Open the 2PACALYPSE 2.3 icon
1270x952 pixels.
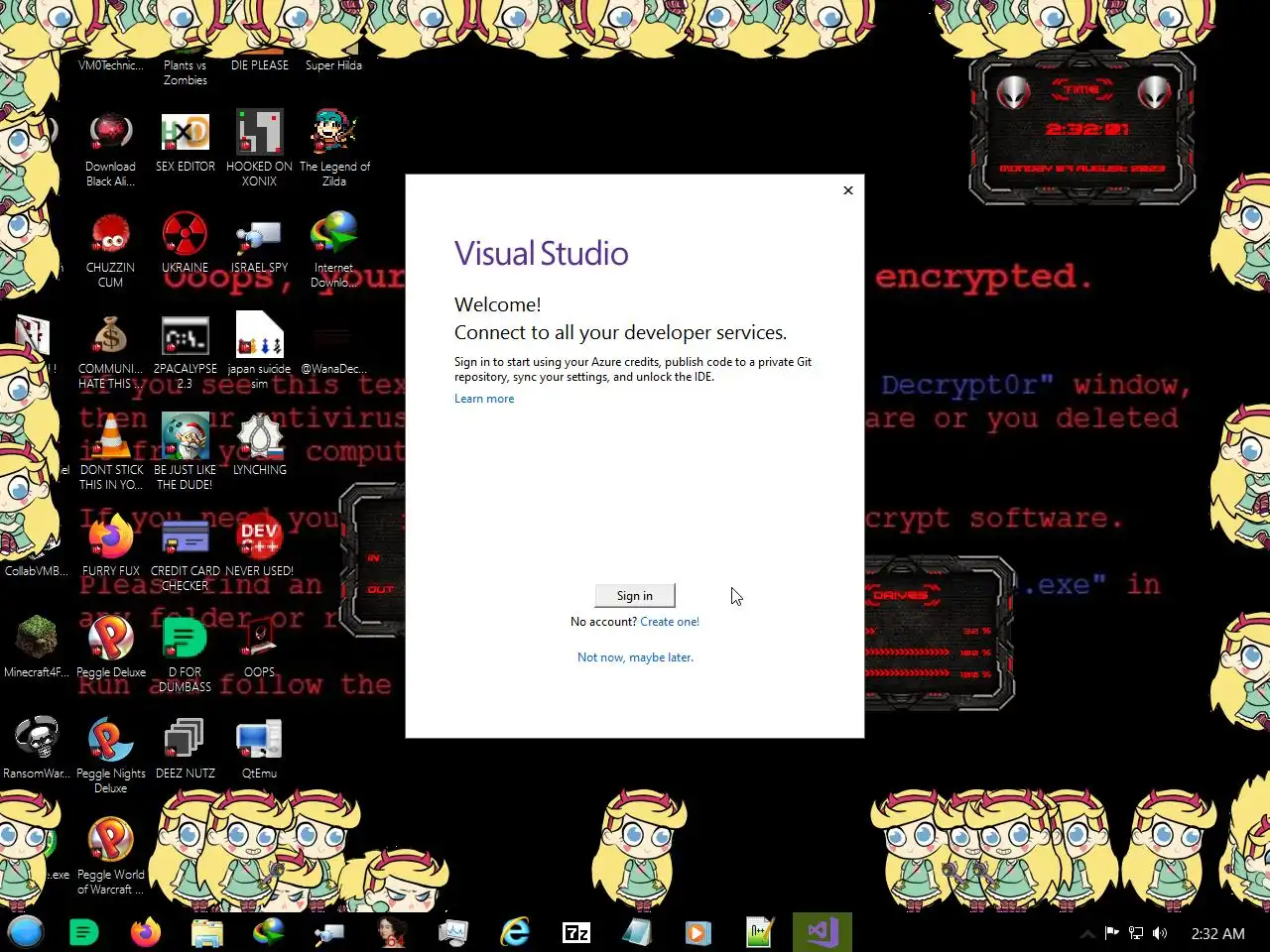186,351
